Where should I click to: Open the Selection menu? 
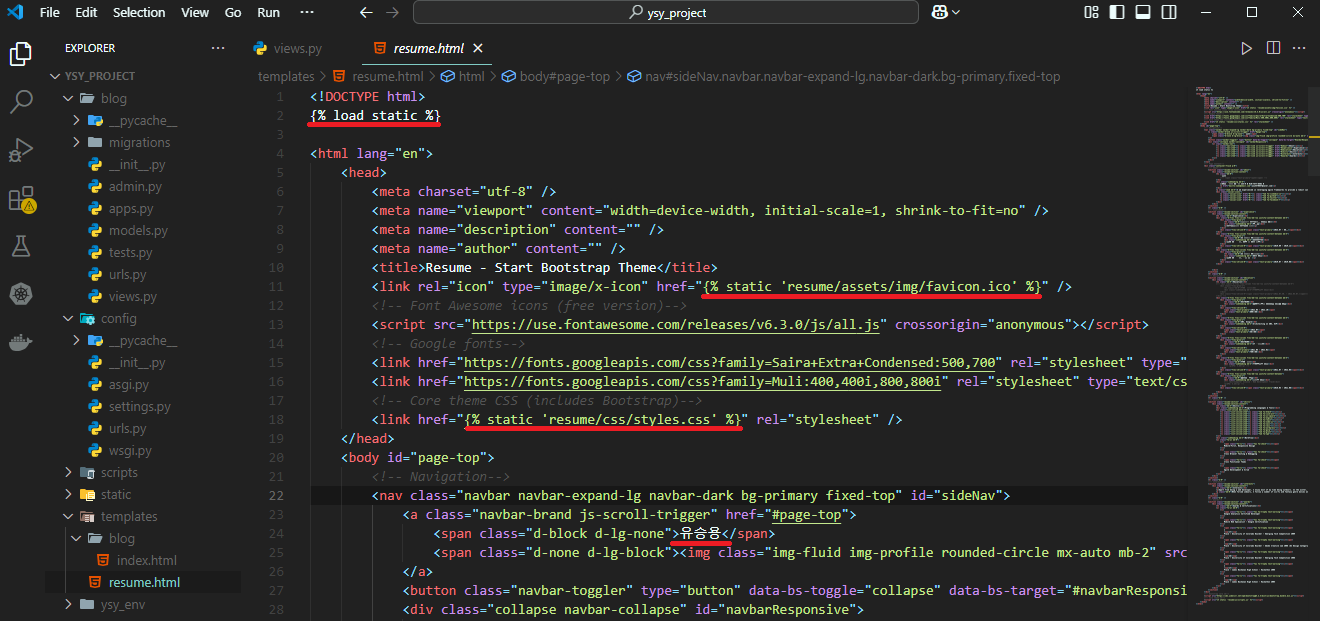139,12
